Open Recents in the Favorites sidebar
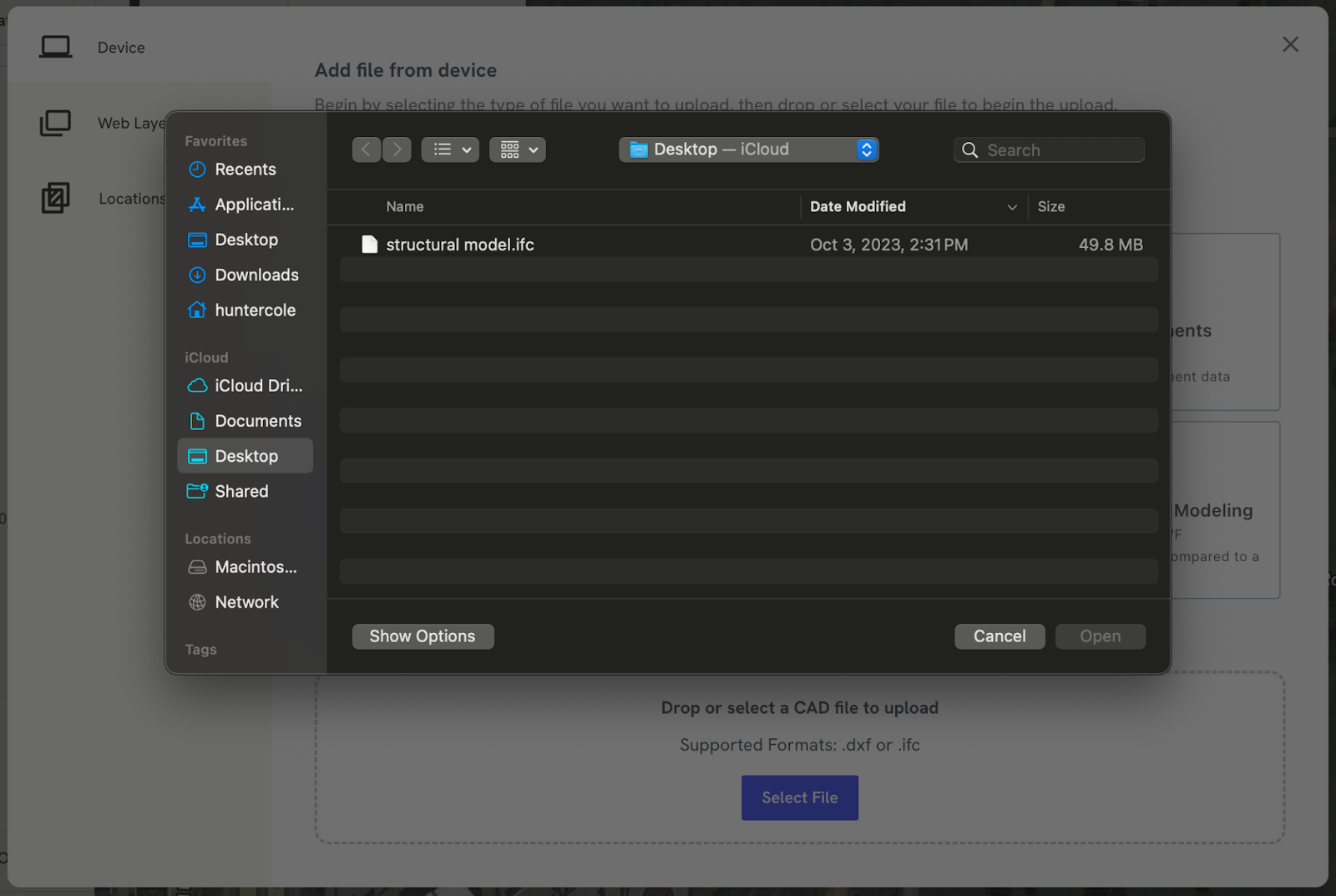This screenshot has width=1336, height=896. [x=245, y=170]
